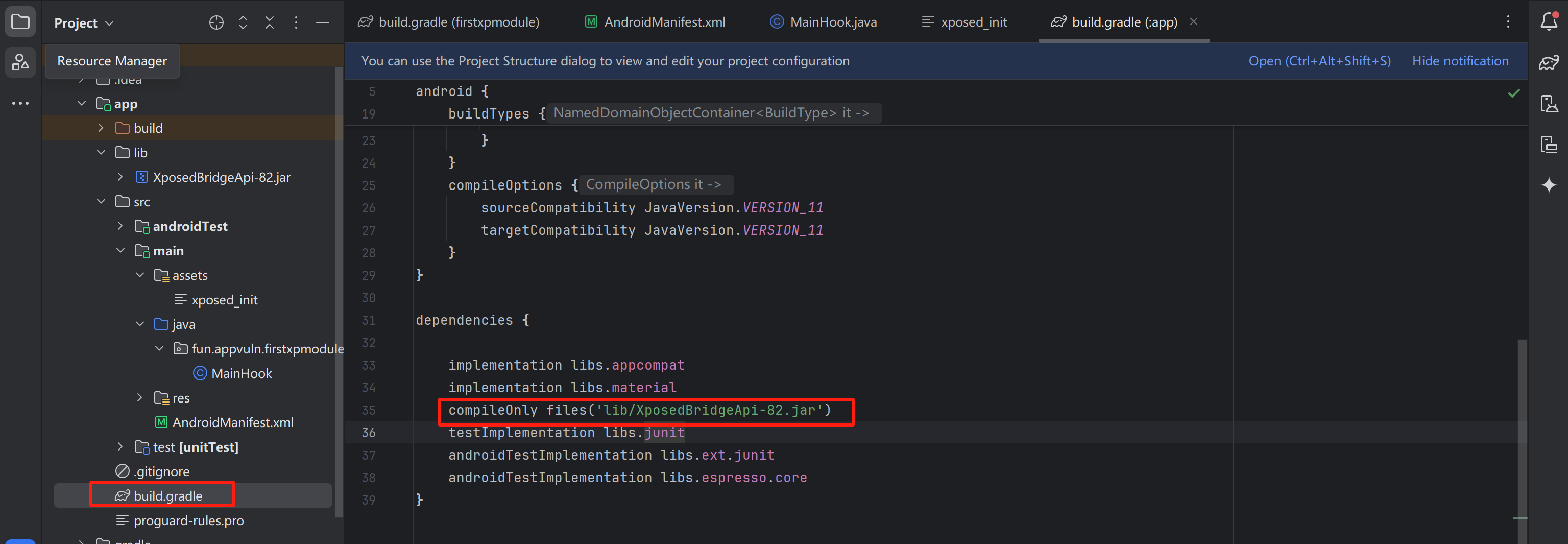Switch to MainHook.java tab
This screenshot has width=1568, height=544.
(823, 22)
